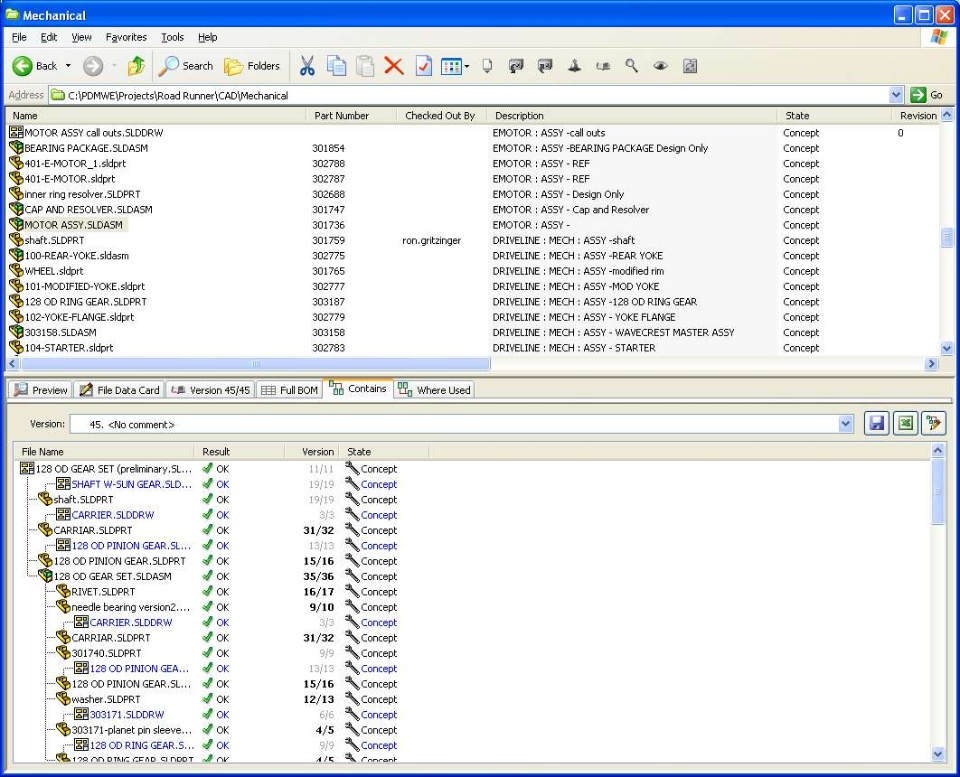The width and height of the screenshot is (960, 777).
Task: Click the Go button
Action: [x=927, y=95]
